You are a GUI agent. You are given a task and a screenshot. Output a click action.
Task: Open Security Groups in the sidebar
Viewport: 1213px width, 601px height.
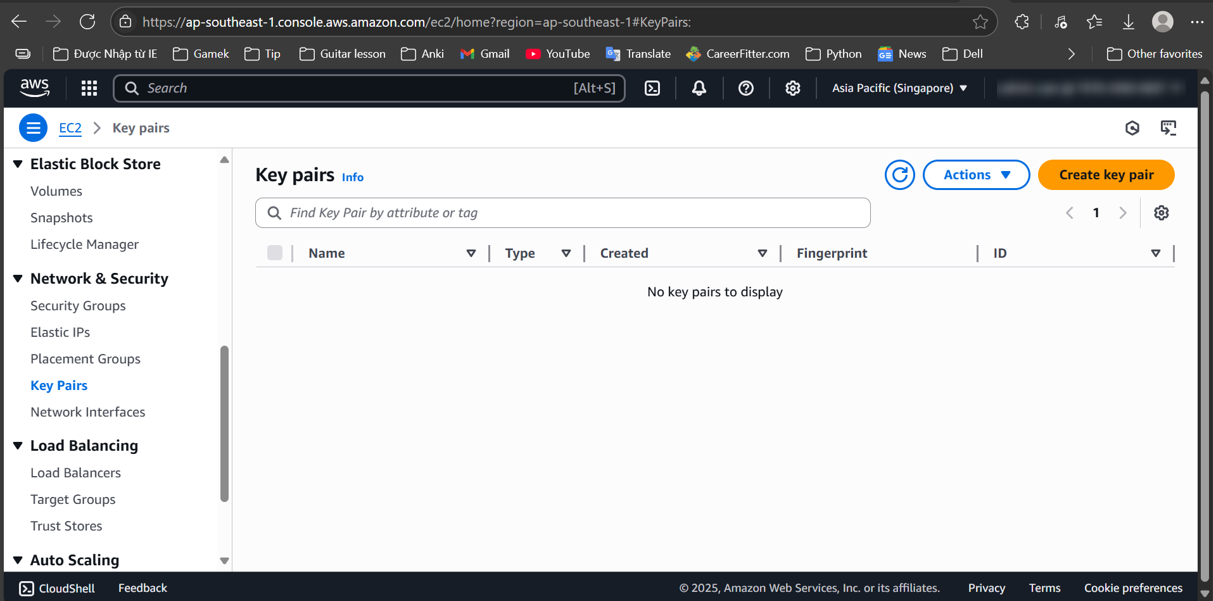pyautogui.click(x=78, y=306)
